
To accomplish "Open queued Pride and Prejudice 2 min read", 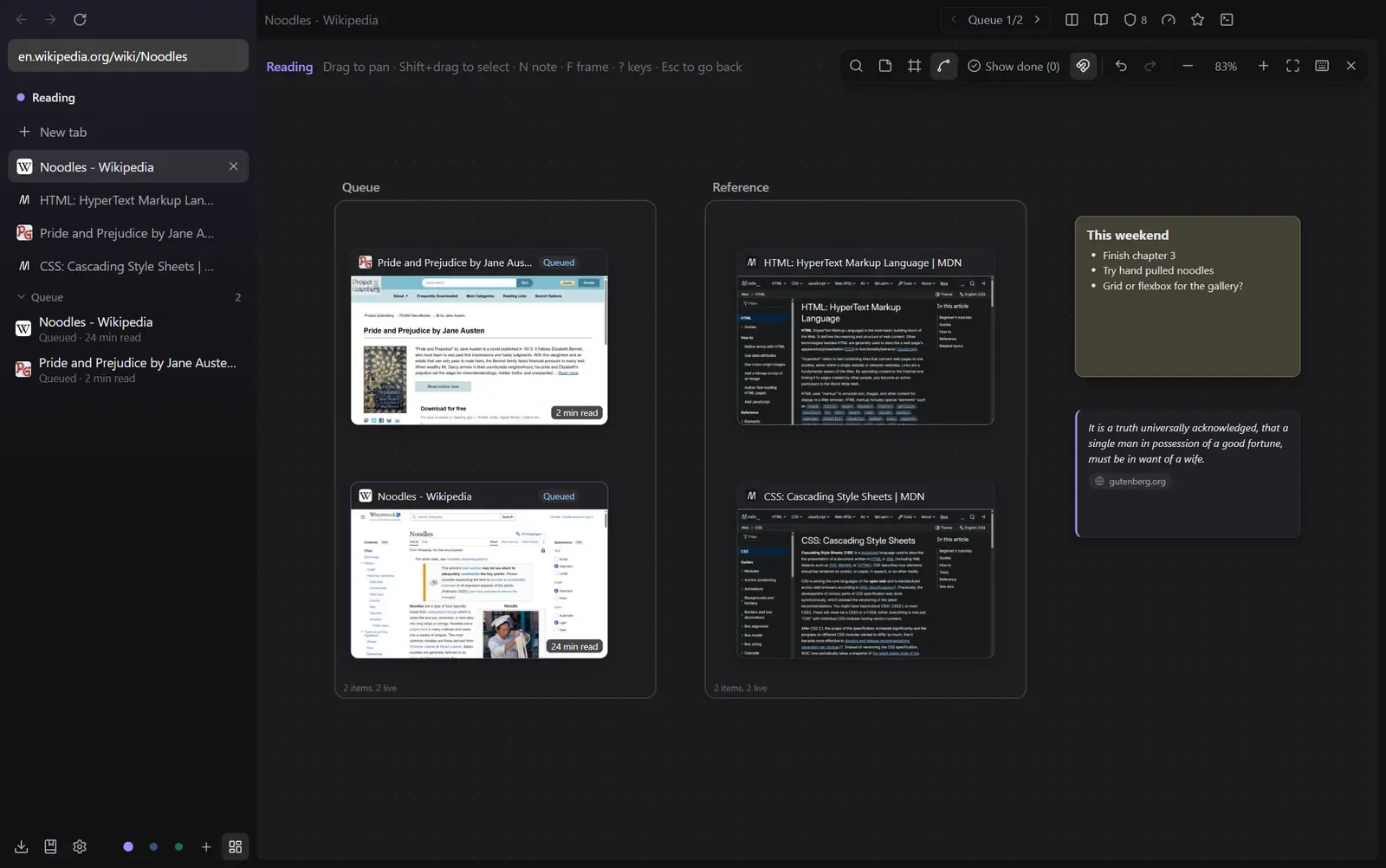I will tap(128, 370).
